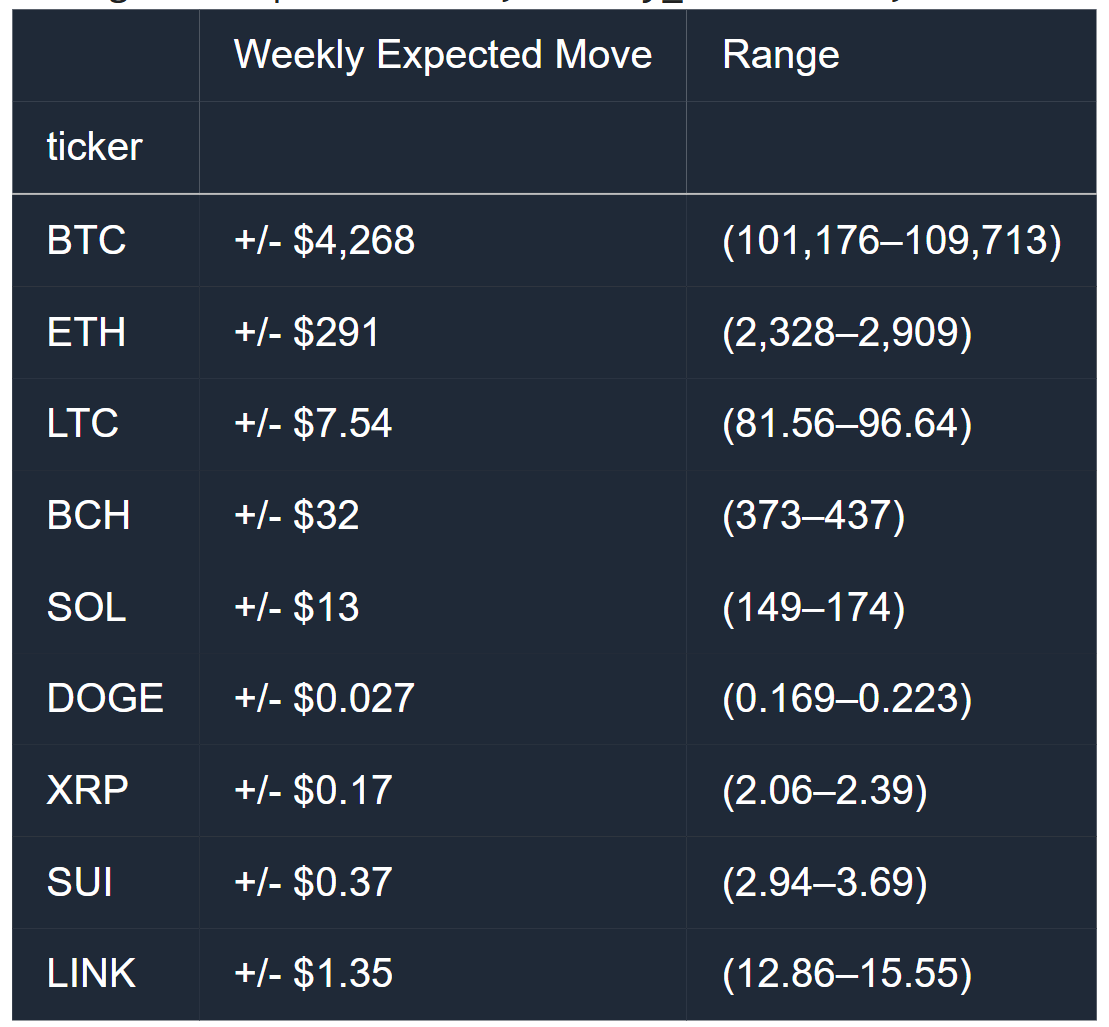Select the SOL ticker cell
The image size is (1109, 1027).
(86, 608)
